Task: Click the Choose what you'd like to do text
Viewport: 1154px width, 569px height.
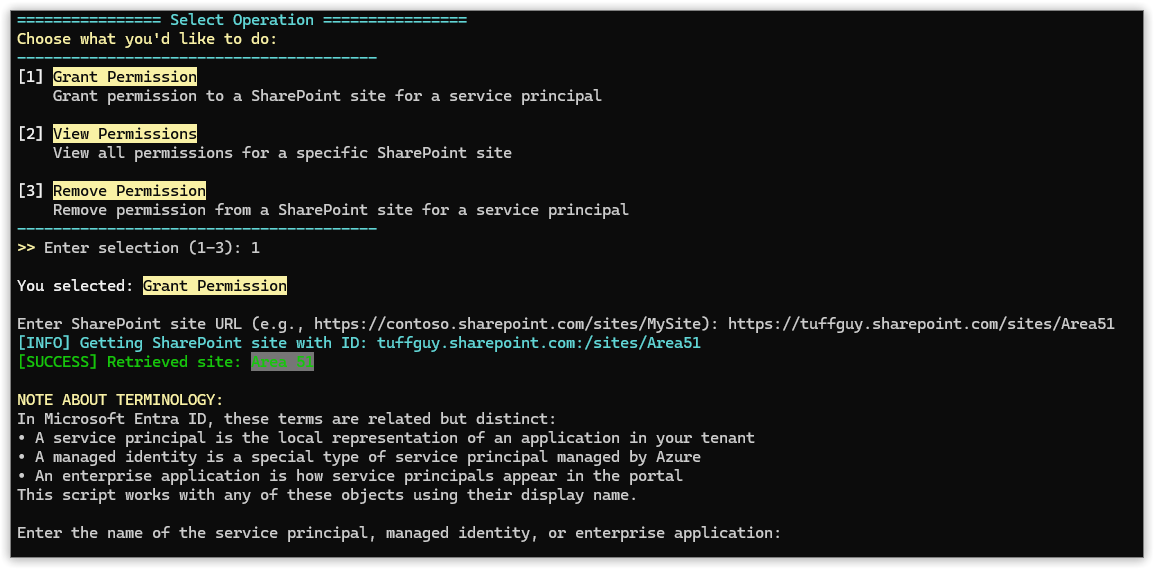Action: pos(147,39)
